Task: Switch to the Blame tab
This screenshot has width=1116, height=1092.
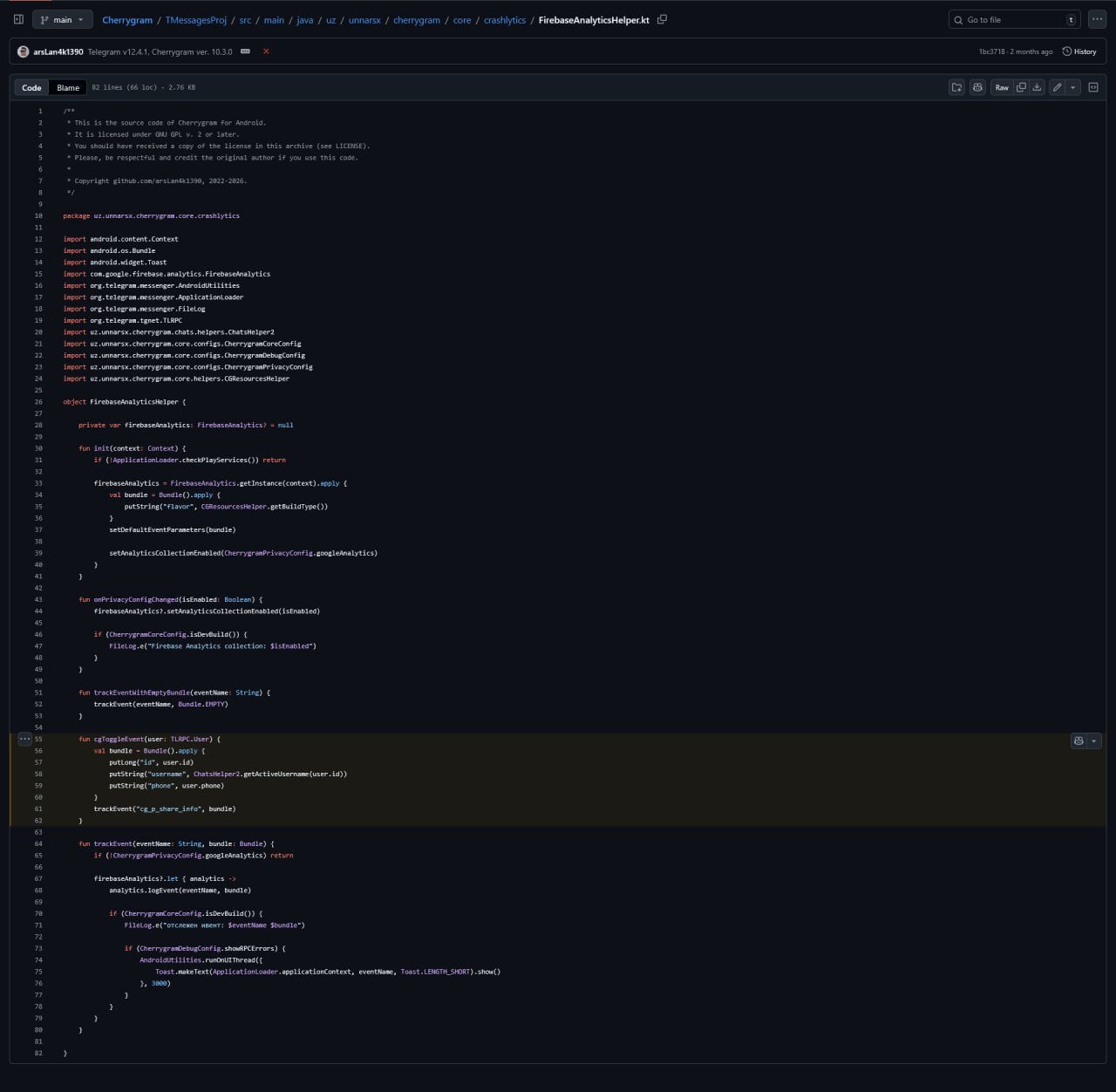Action: click(x=68, y=87)
